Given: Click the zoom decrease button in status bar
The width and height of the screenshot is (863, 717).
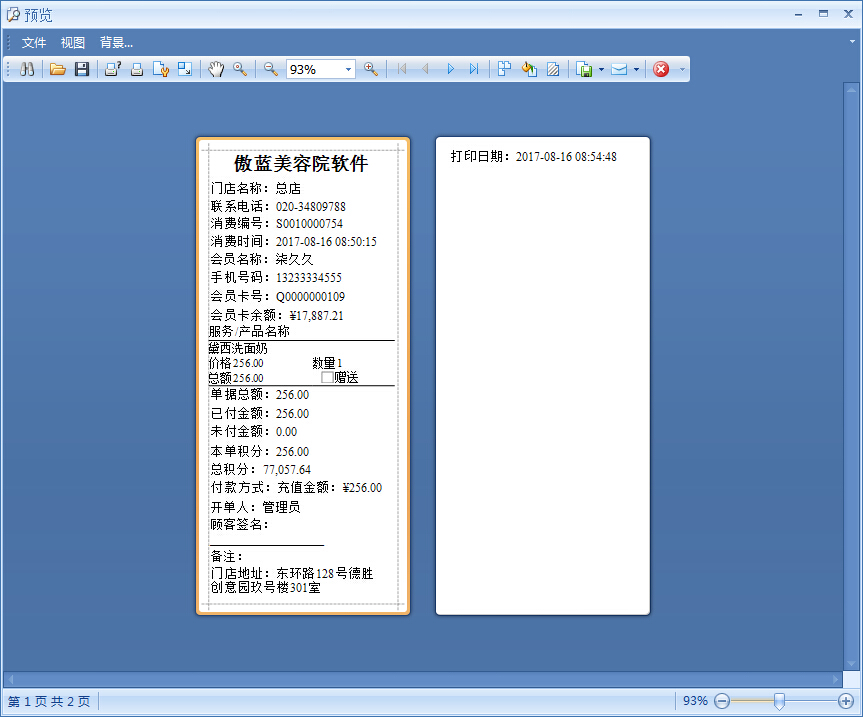Looking at the screenshot, I should coord(721,701).
